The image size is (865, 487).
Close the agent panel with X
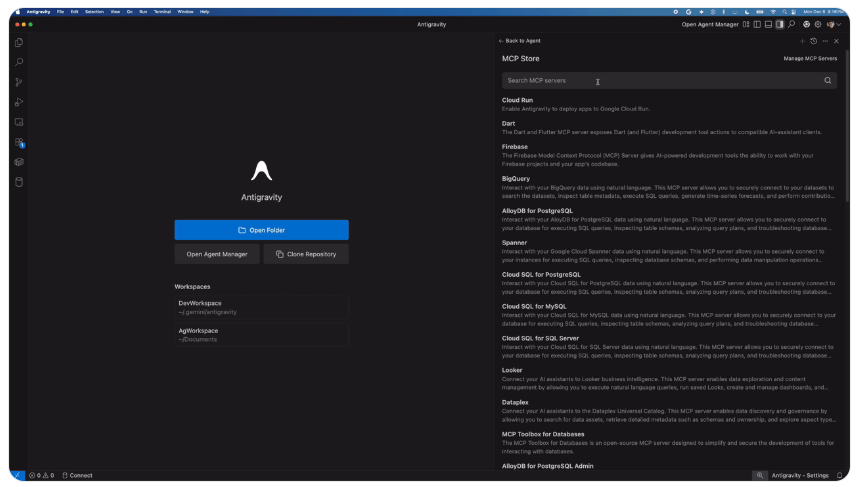tap(836, 41)
